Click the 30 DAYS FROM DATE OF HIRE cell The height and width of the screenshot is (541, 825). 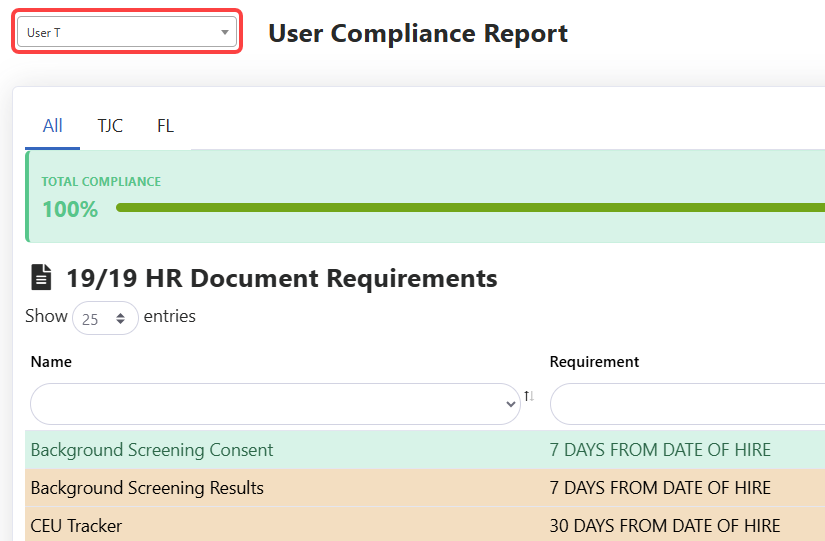(x=664, y=525)
